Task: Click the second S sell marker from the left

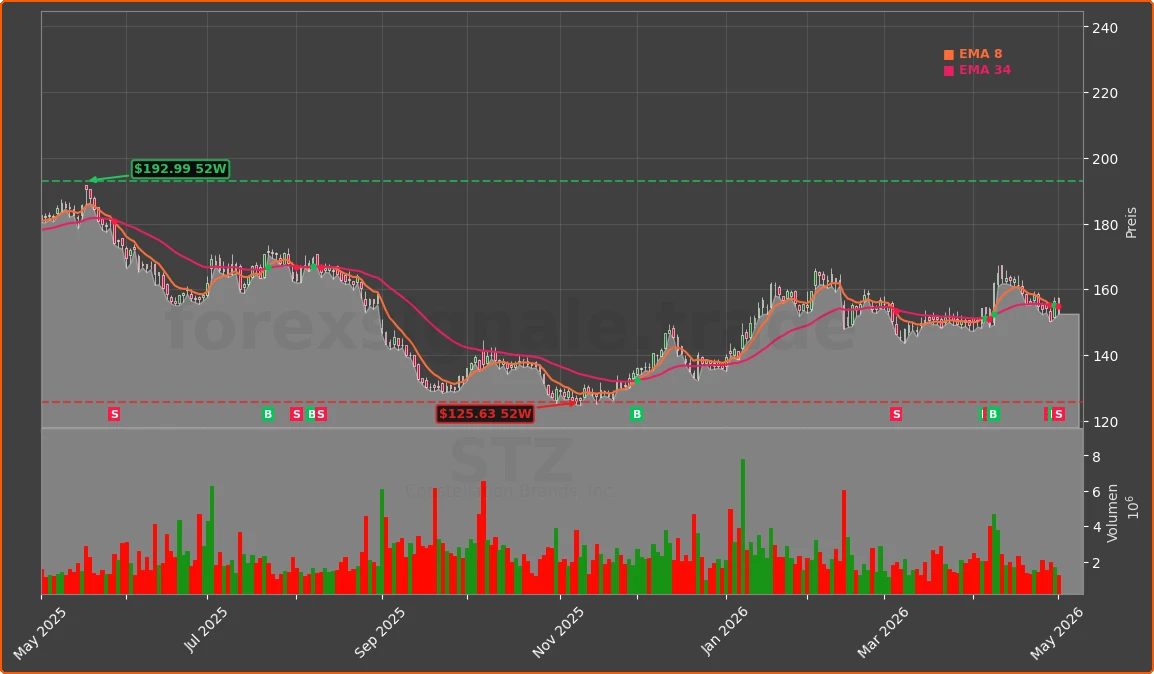Action: click(x=296, y=414)
